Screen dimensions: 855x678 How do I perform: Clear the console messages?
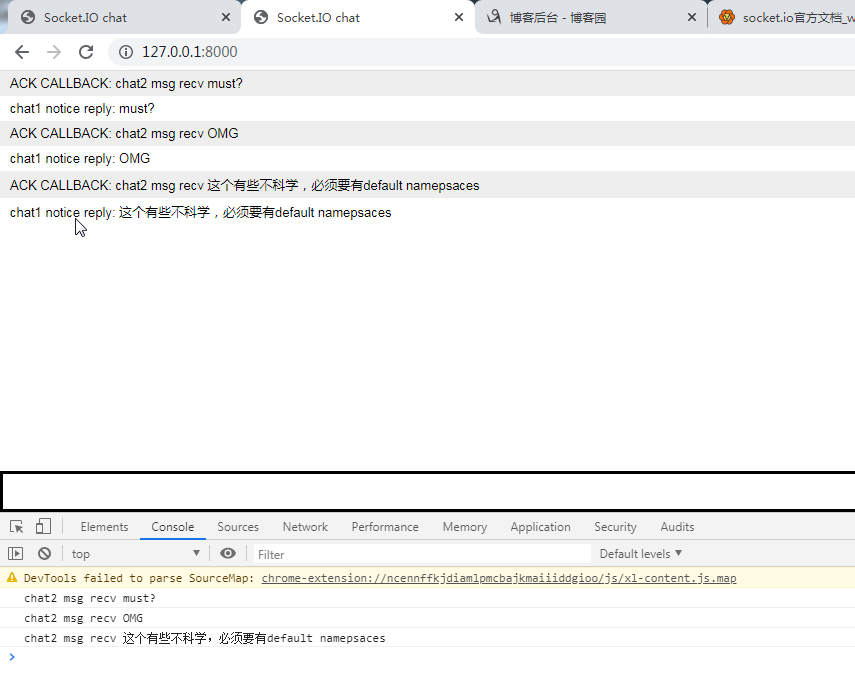click(44, 553)
